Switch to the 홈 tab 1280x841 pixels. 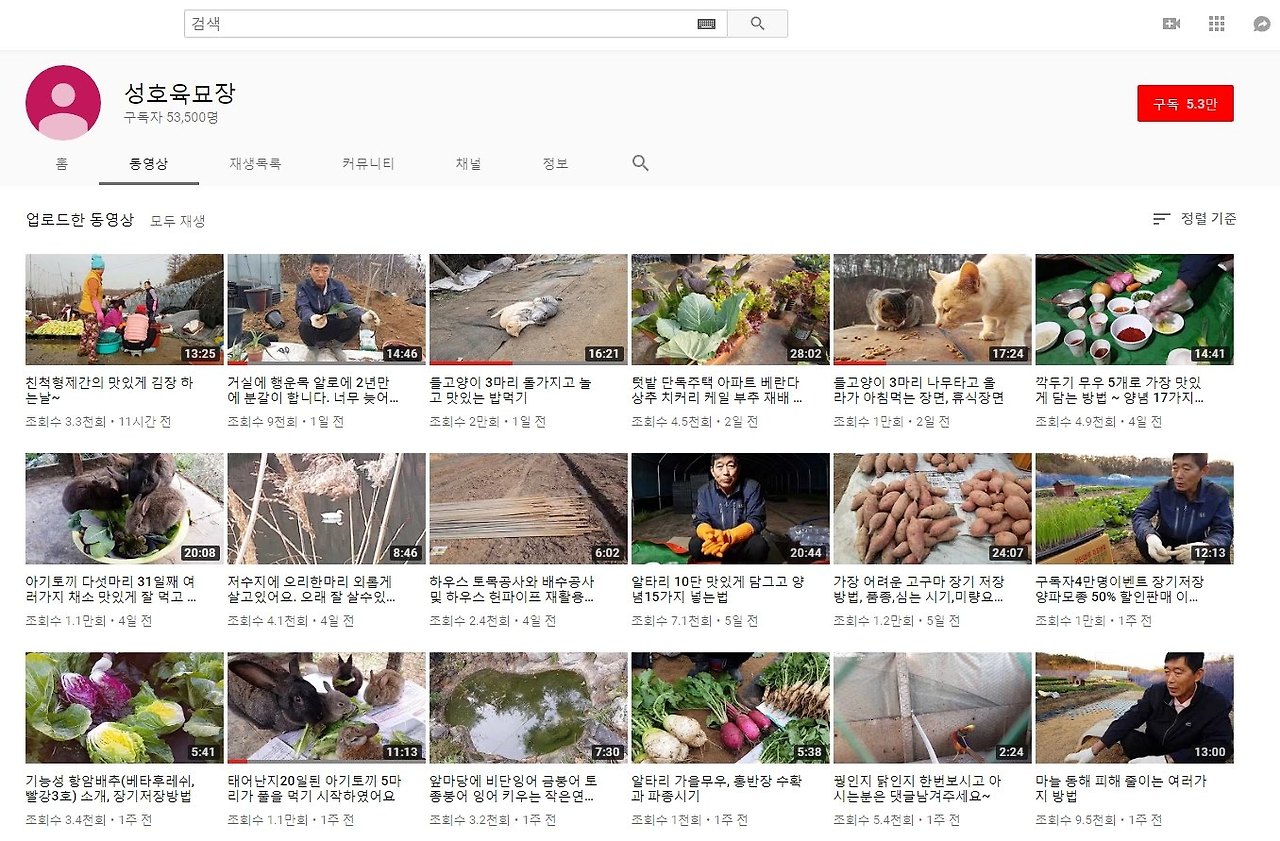point(62,164)
